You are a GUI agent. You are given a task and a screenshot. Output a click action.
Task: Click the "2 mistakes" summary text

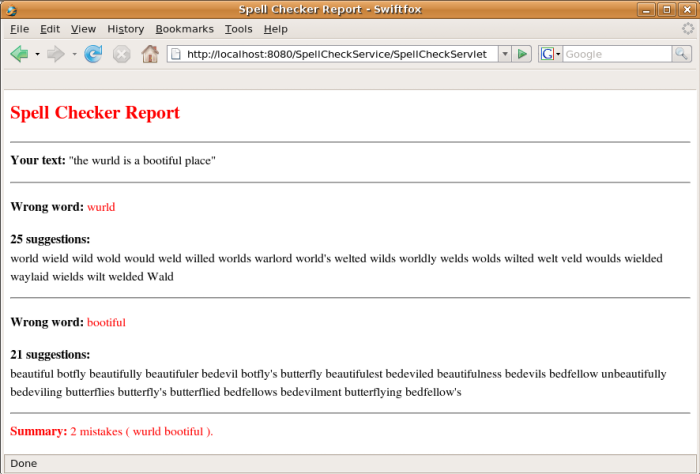coord(96,432)
